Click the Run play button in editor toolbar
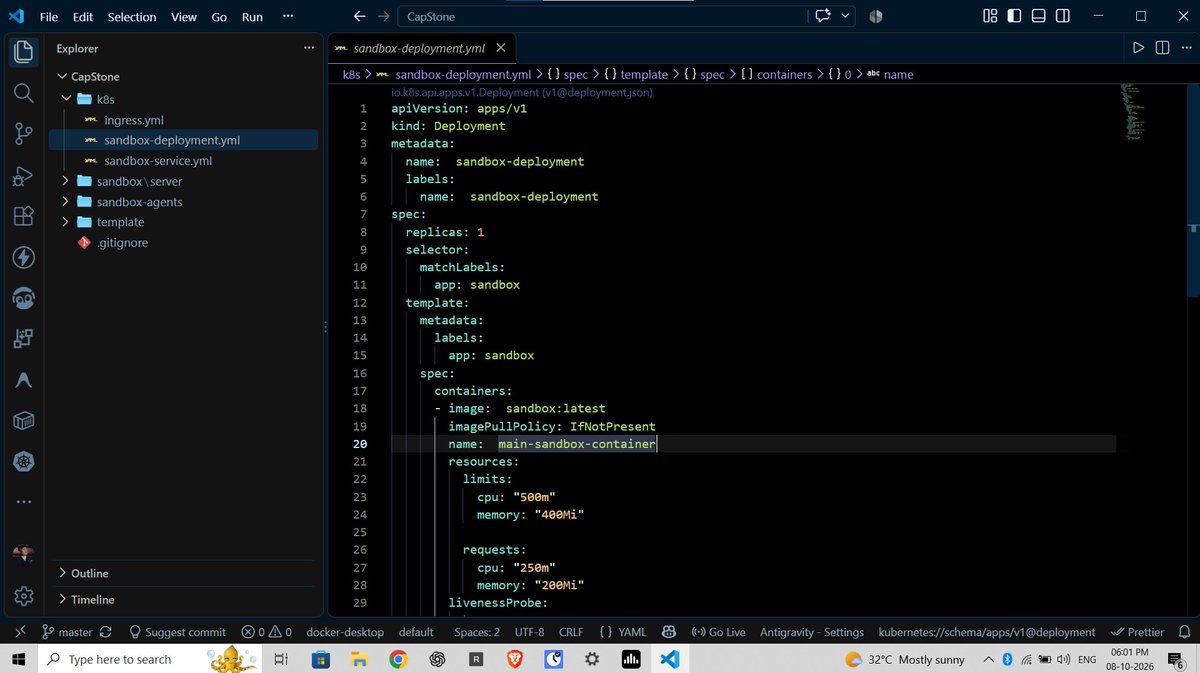 tap(1138, 47)
